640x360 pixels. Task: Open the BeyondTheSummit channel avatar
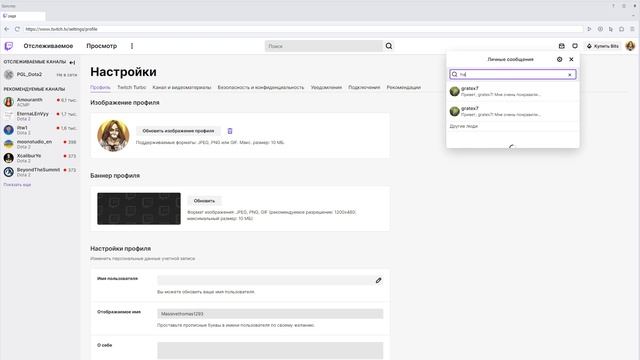click(x=9, y=172)
